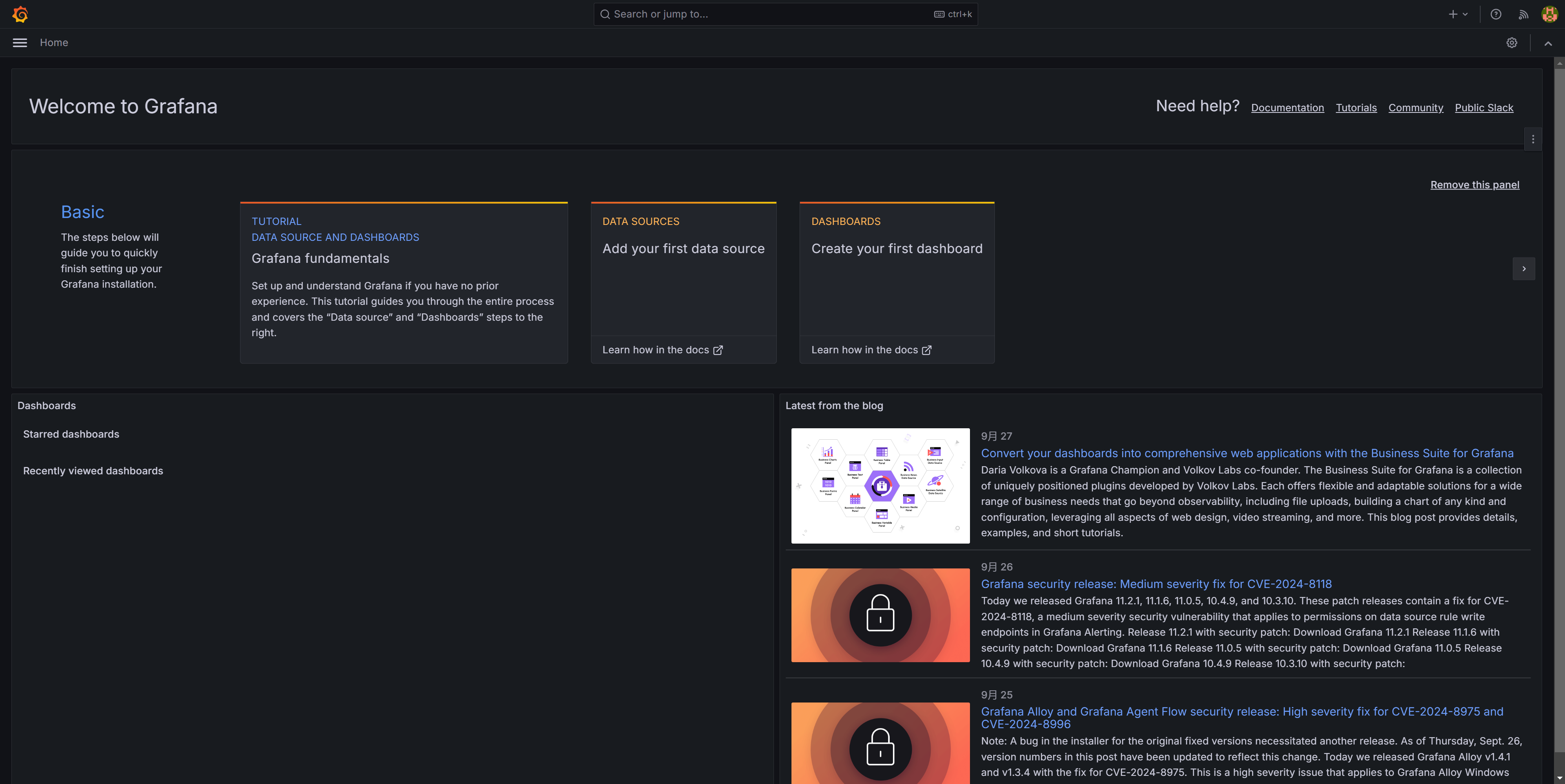Open the Documentation link
This screenshot has height=784, width=1565.
click(1287, 108)
